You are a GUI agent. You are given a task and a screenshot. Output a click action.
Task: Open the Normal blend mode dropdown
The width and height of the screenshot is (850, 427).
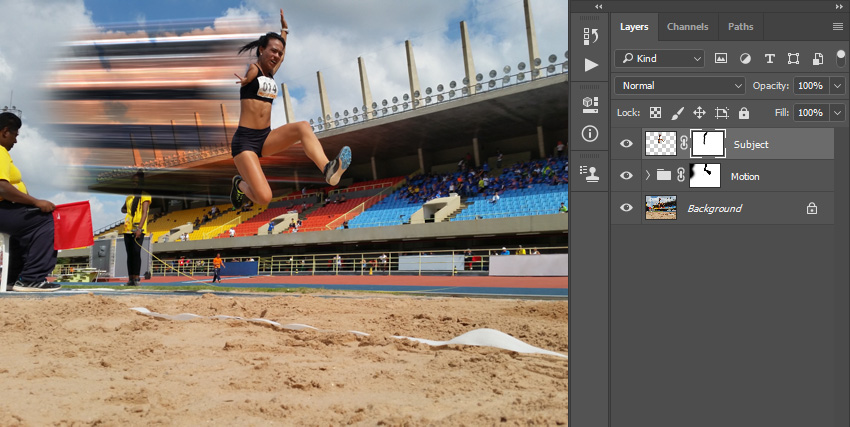(x=680, y=86)
